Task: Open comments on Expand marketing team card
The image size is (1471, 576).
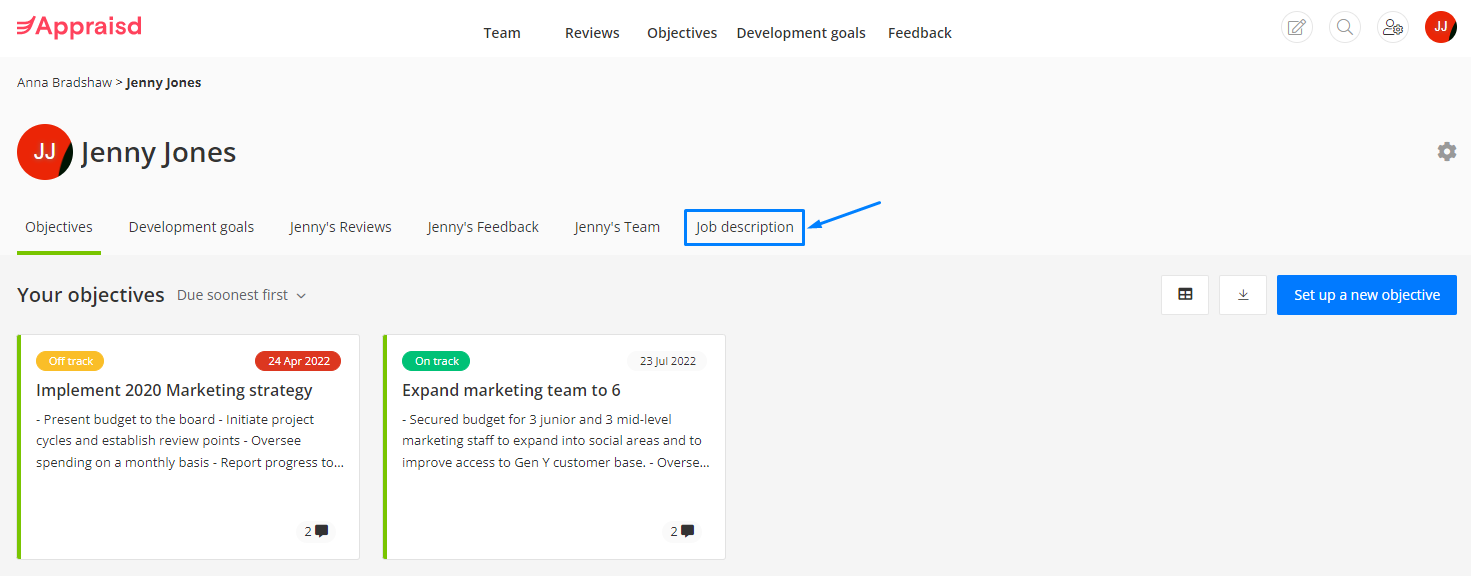Action: pyautogui.click(x=682, y=531)
